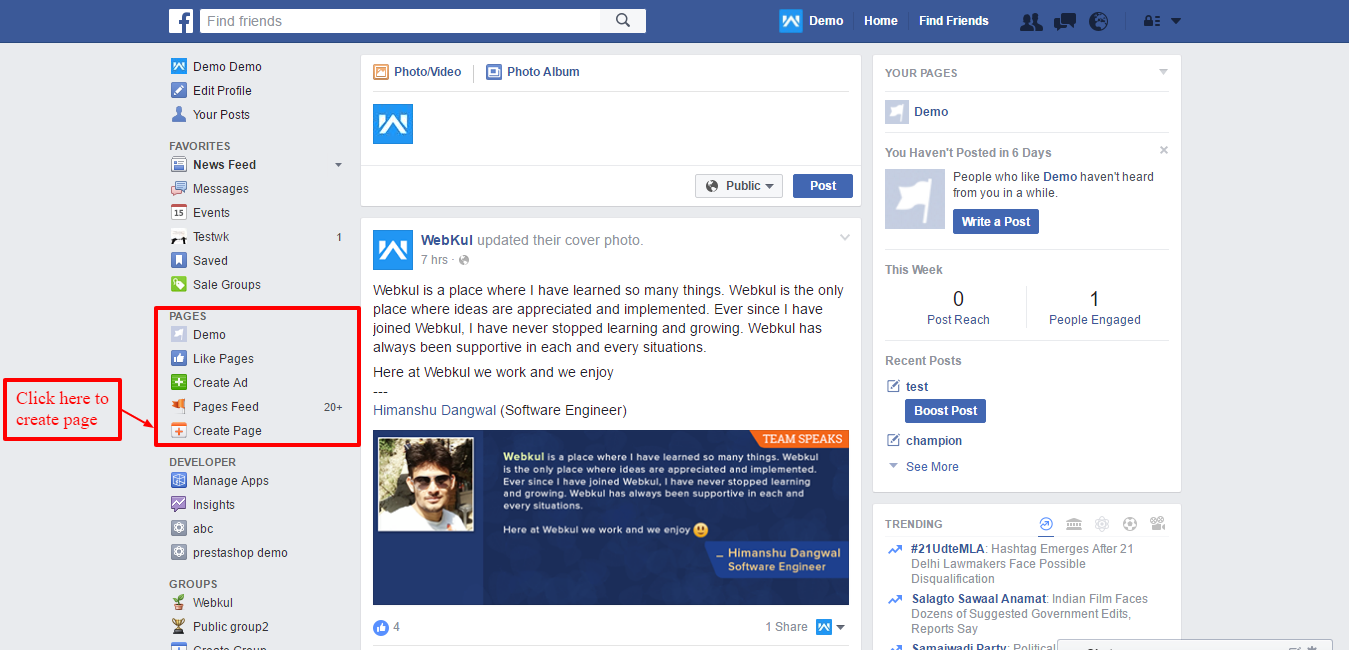Open Your Pages panel options arrow
1349x650 pixels.
pos(1163,72)
